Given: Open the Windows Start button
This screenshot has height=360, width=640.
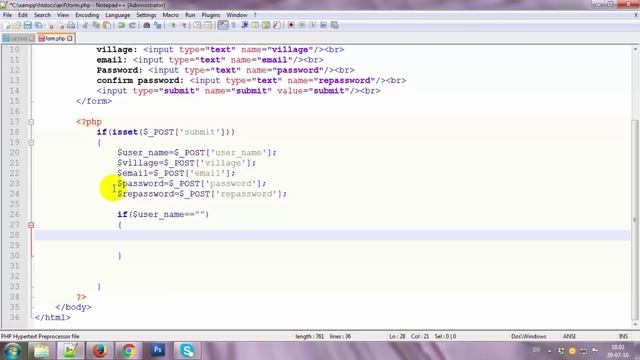Looking at the screenshot, I should (x=12, y=351).
